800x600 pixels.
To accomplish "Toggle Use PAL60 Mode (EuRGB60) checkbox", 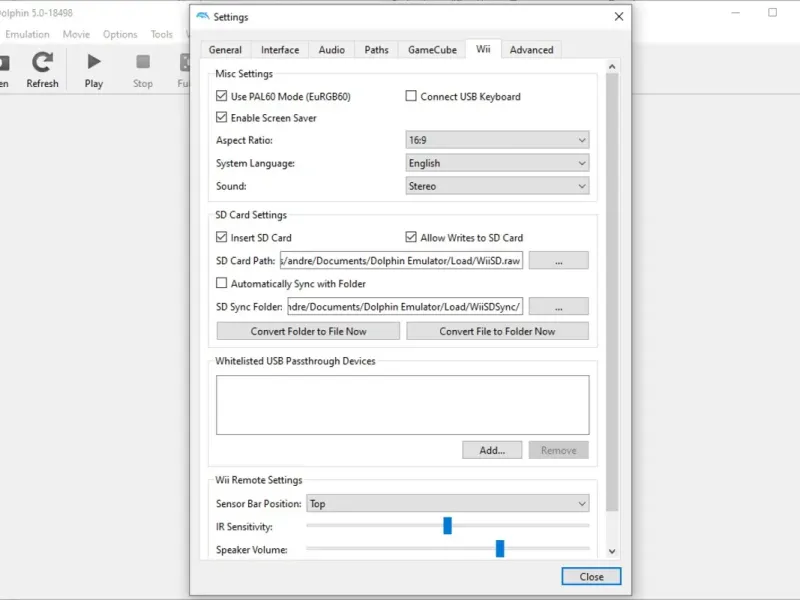I will [x=221, y=96].
